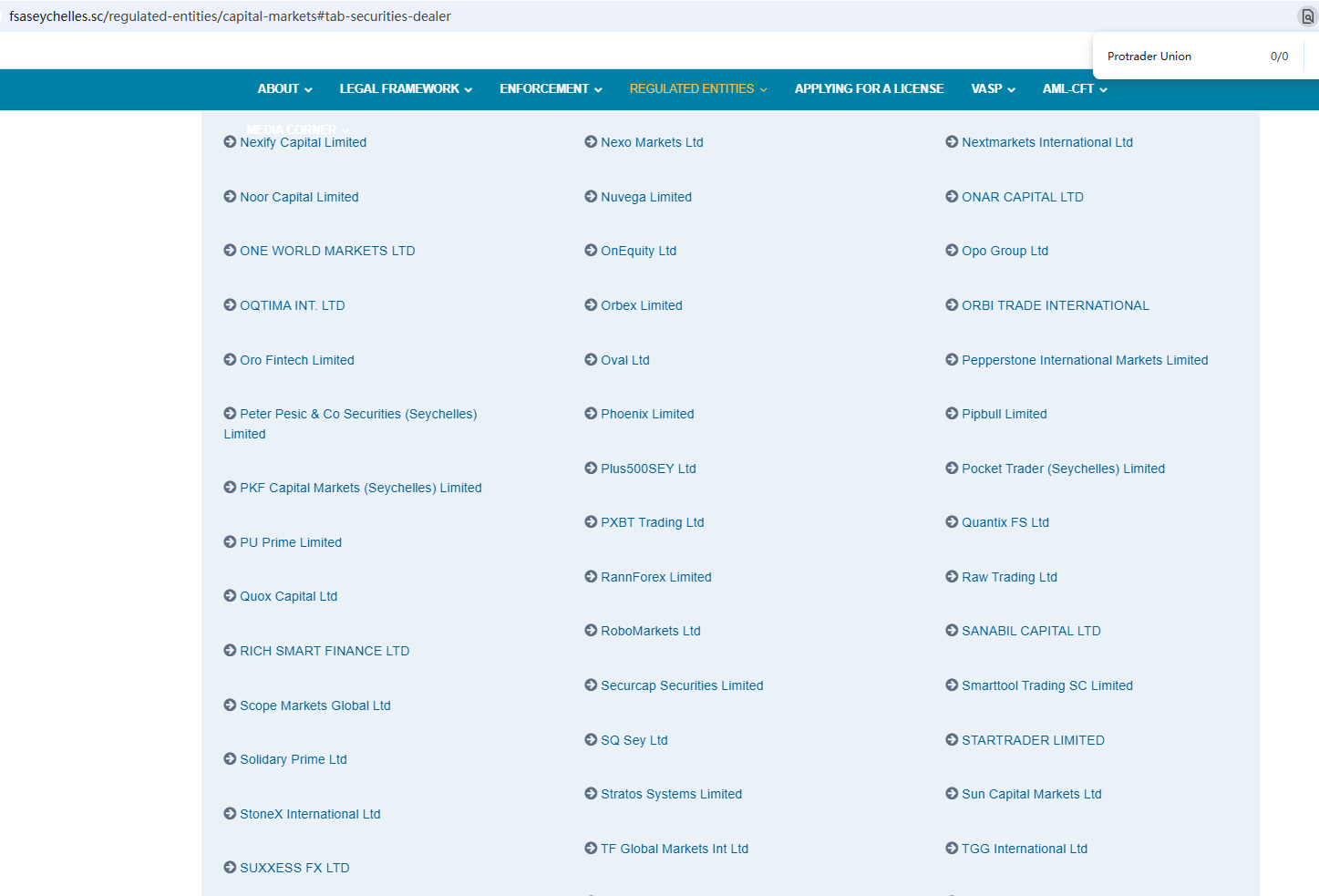Click the arrow icon beside Plus500SEY Ltd
This screenshot has height=896, width=1319.
[591, 468]
